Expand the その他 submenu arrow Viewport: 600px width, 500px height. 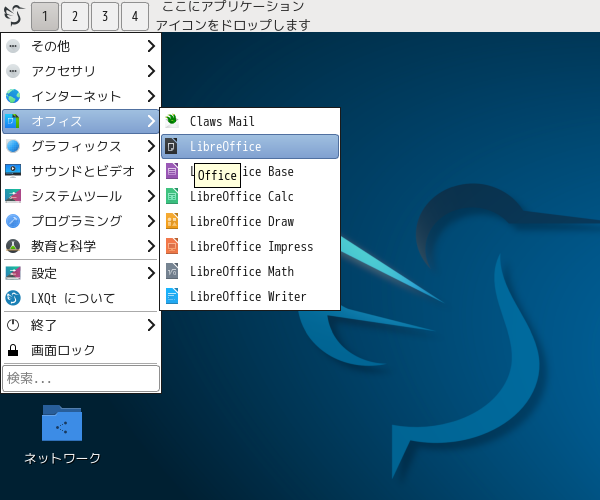coord(151,46)
